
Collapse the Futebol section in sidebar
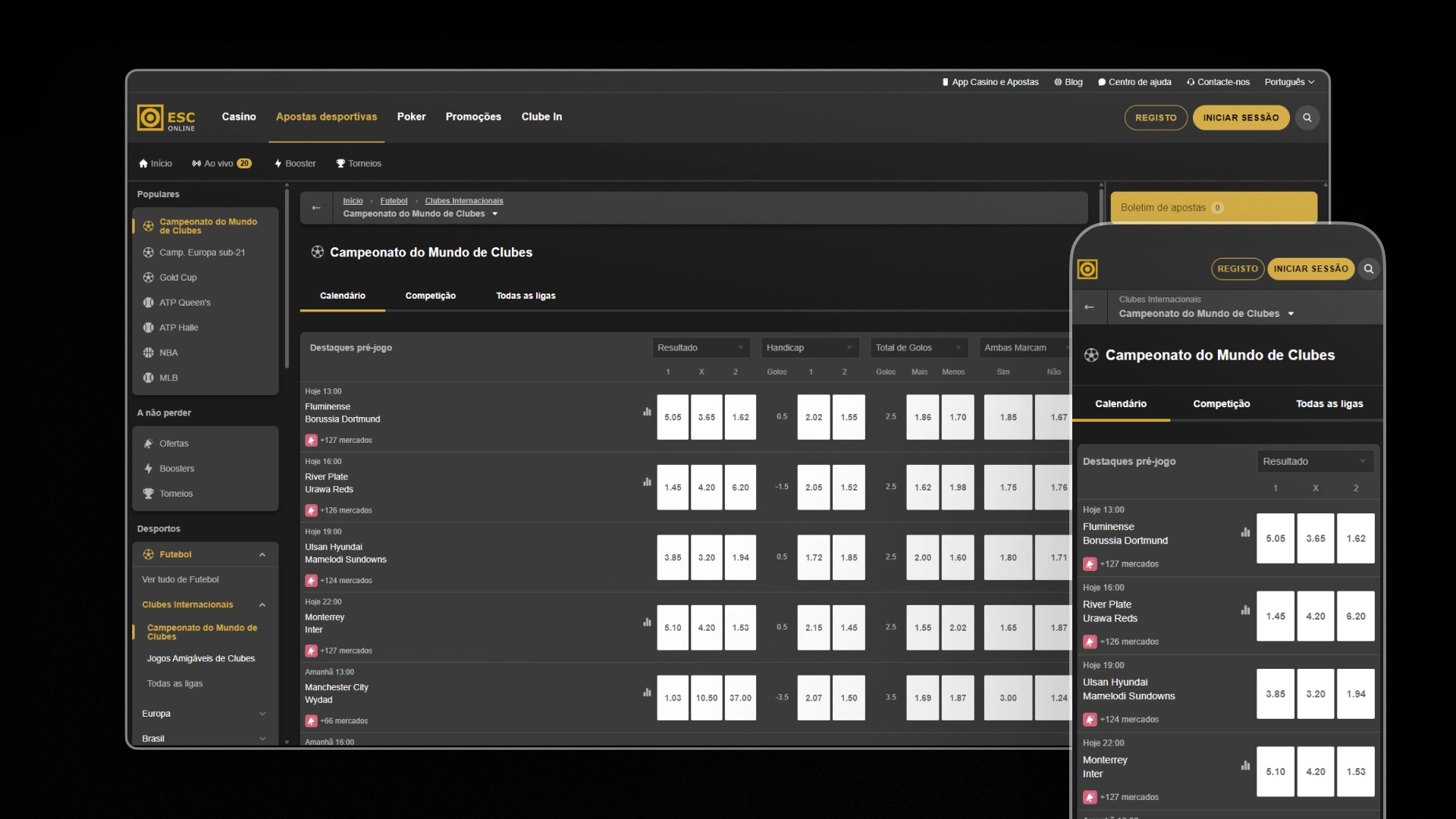(262, 555)
